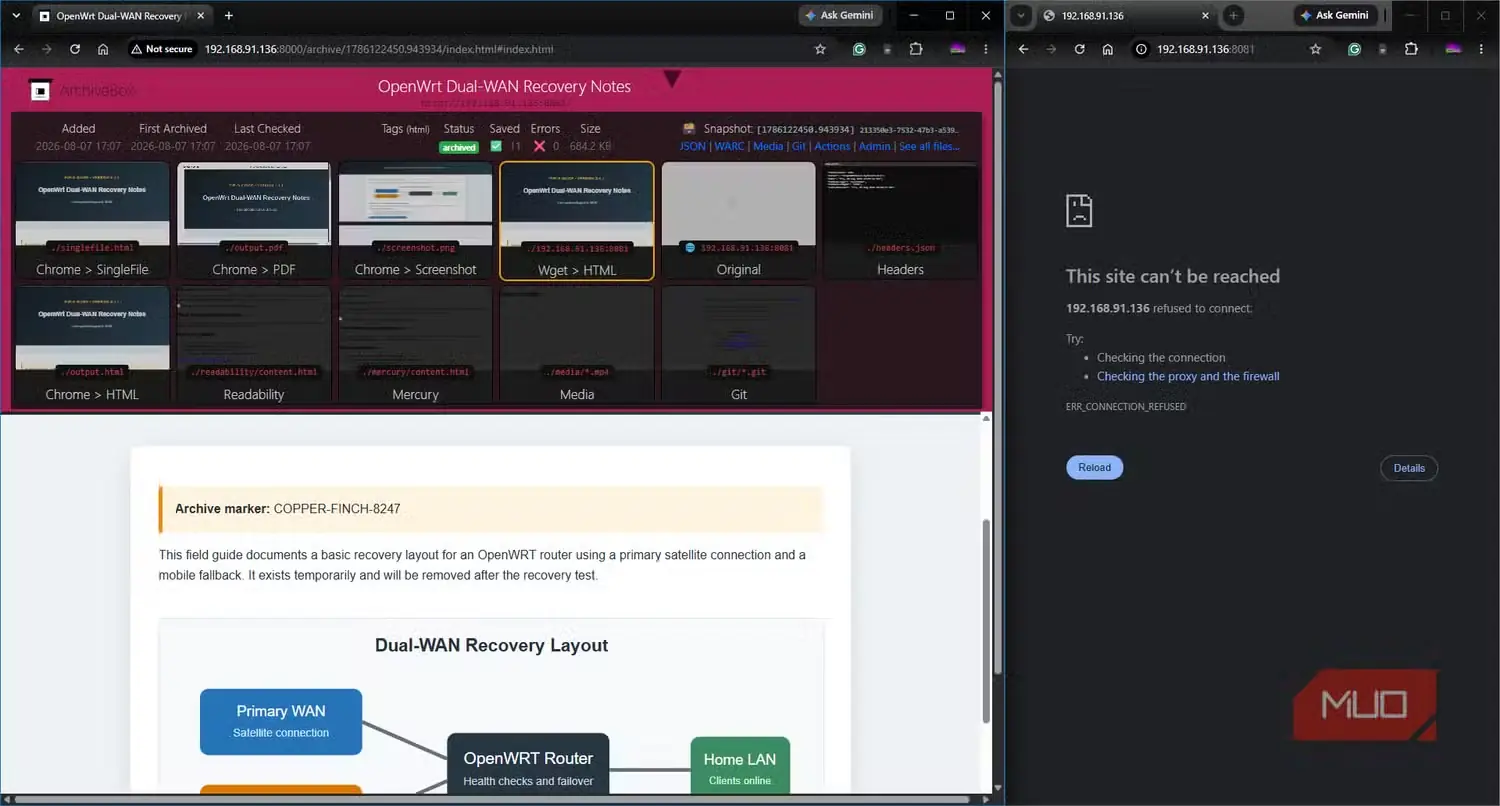Click the ERR_CONNECTION_REFUSED error code text
Image resolution: width=1500 pixels, height=806 pixels.
pos(1126,407)
